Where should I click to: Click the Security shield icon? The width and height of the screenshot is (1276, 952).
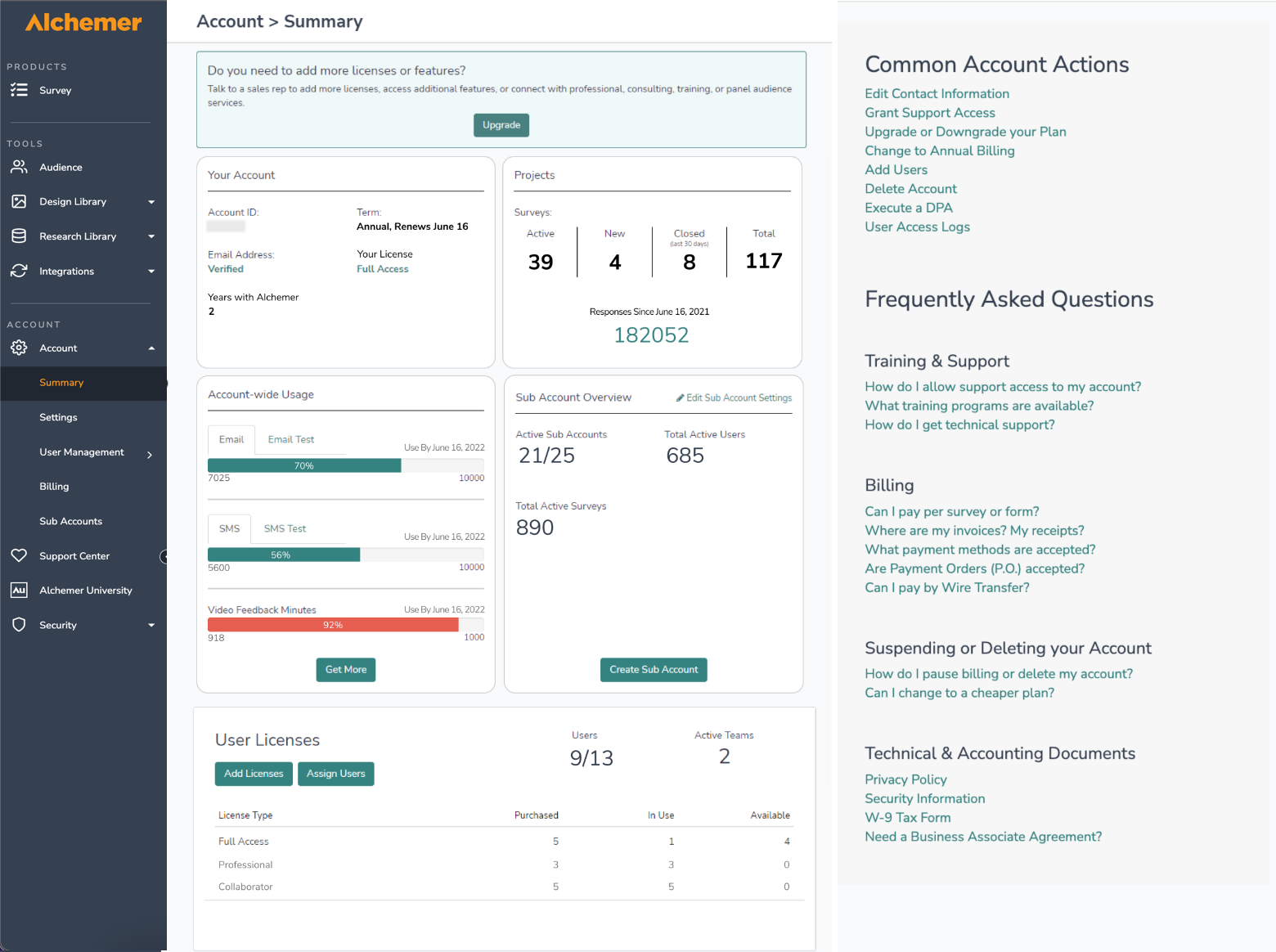19,625
